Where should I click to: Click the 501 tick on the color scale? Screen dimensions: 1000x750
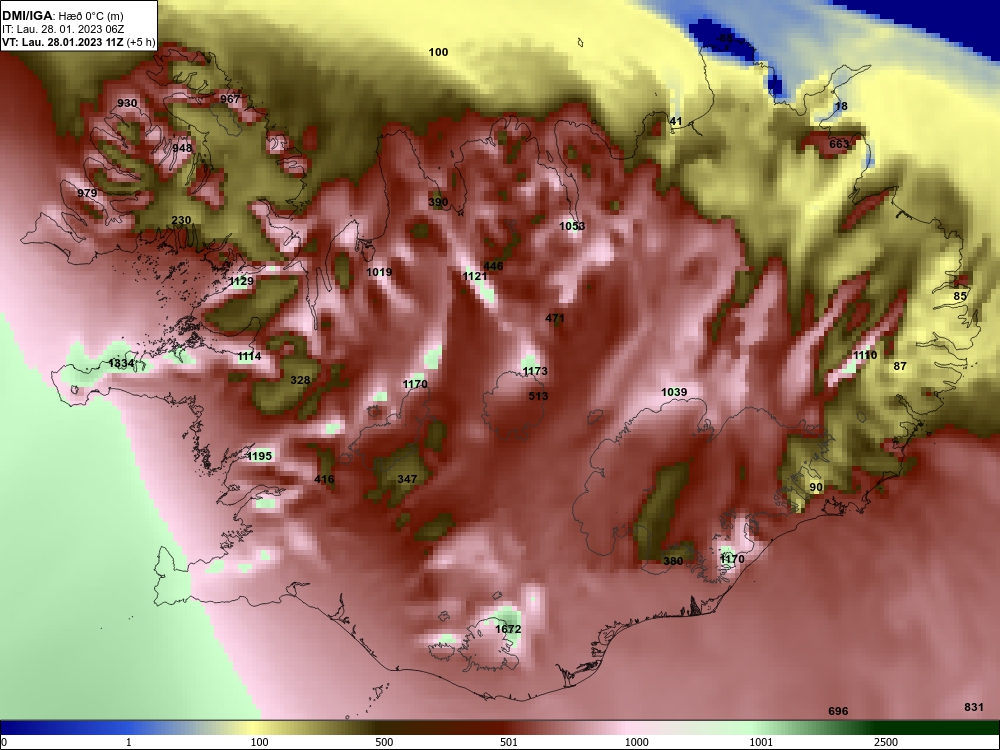pyautogui.click(x=509, y=742)
